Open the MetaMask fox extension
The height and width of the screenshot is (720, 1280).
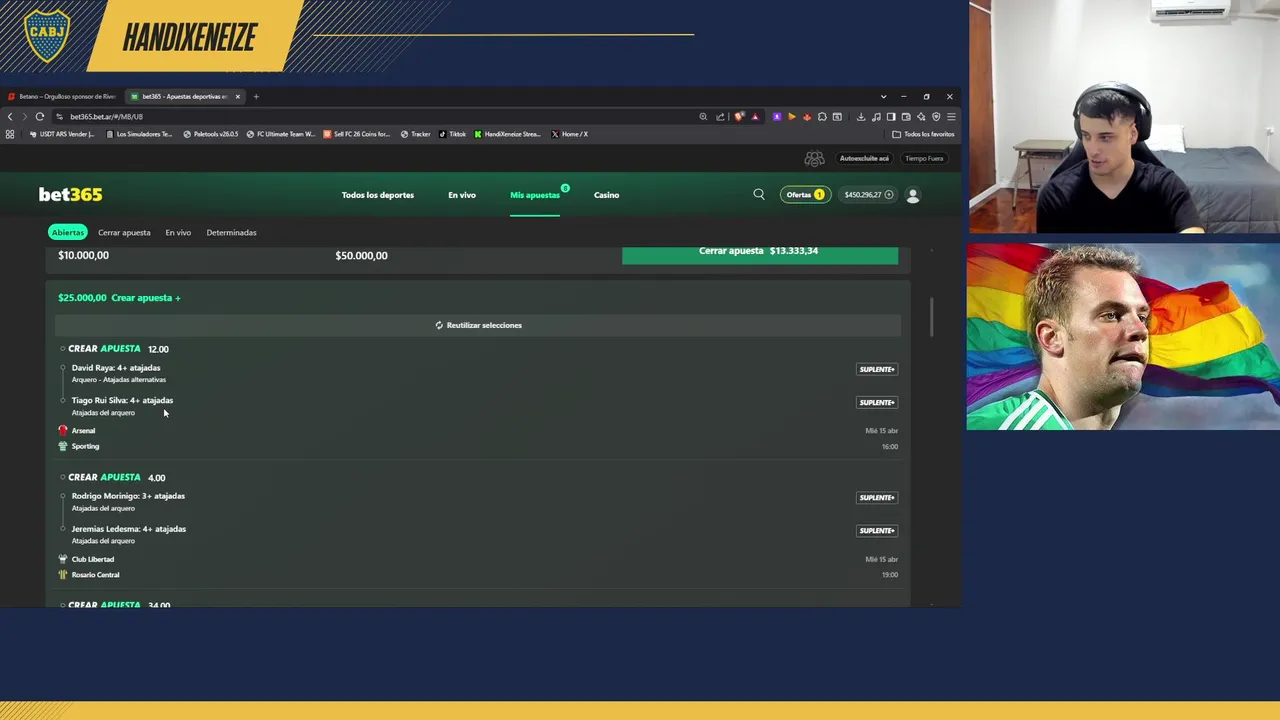coord(807,116)
